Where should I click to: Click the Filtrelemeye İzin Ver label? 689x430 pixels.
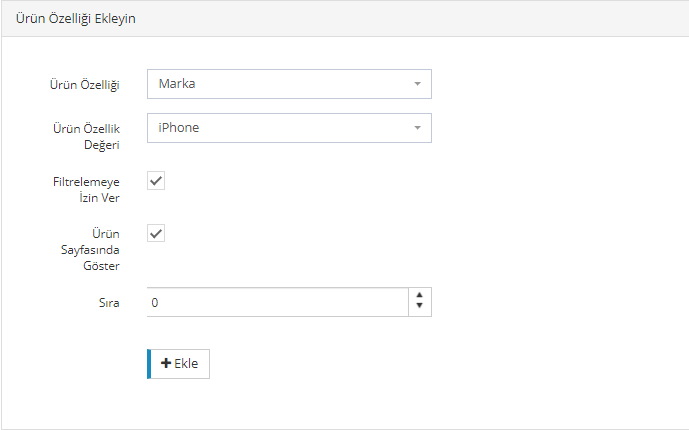(86, 190)
